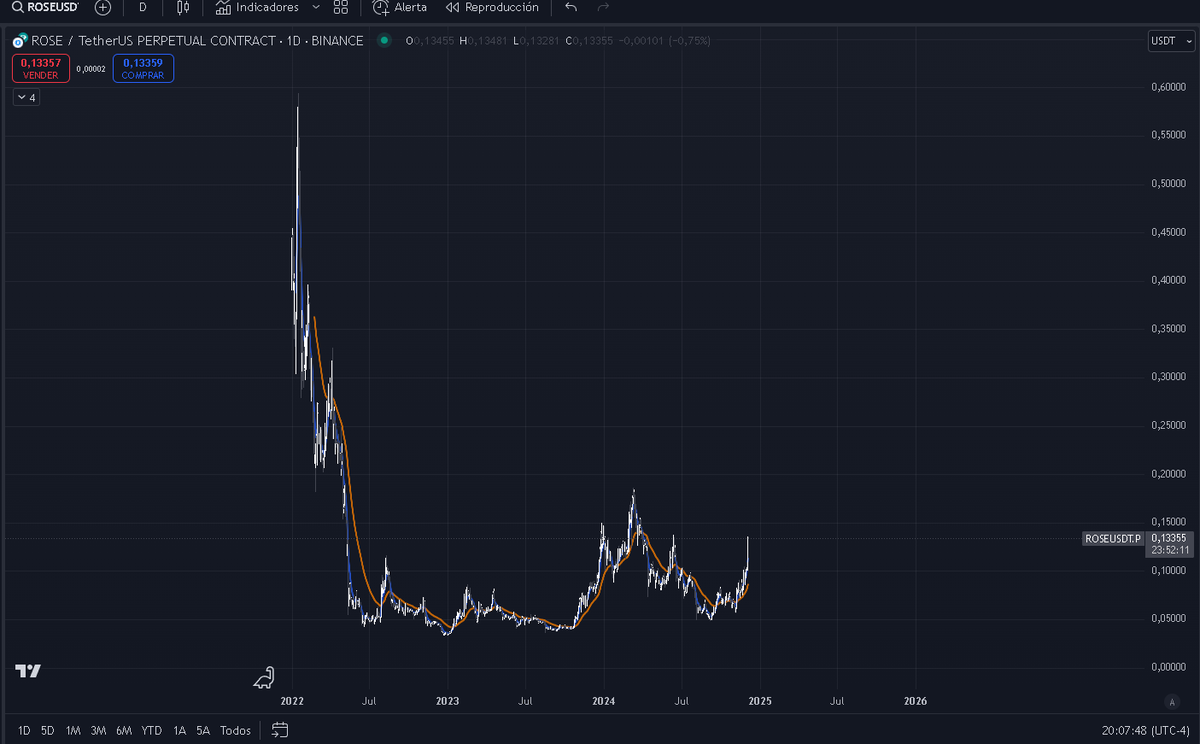Select the multi-chart layout grid icon

340,8
